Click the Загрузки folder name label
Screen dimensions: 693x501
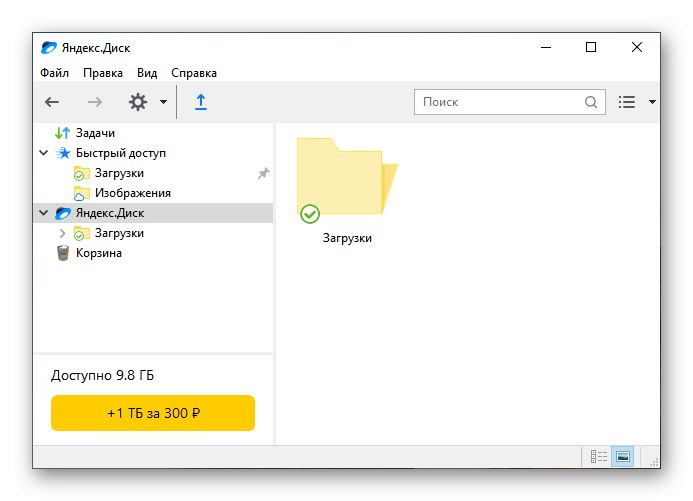(x=347, y=238)
